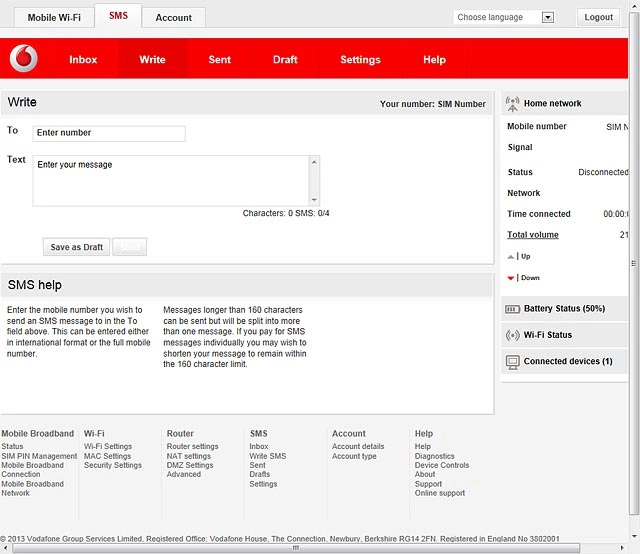
Task: Expand the Connected devices (1) panel
Action: point(564,362)
